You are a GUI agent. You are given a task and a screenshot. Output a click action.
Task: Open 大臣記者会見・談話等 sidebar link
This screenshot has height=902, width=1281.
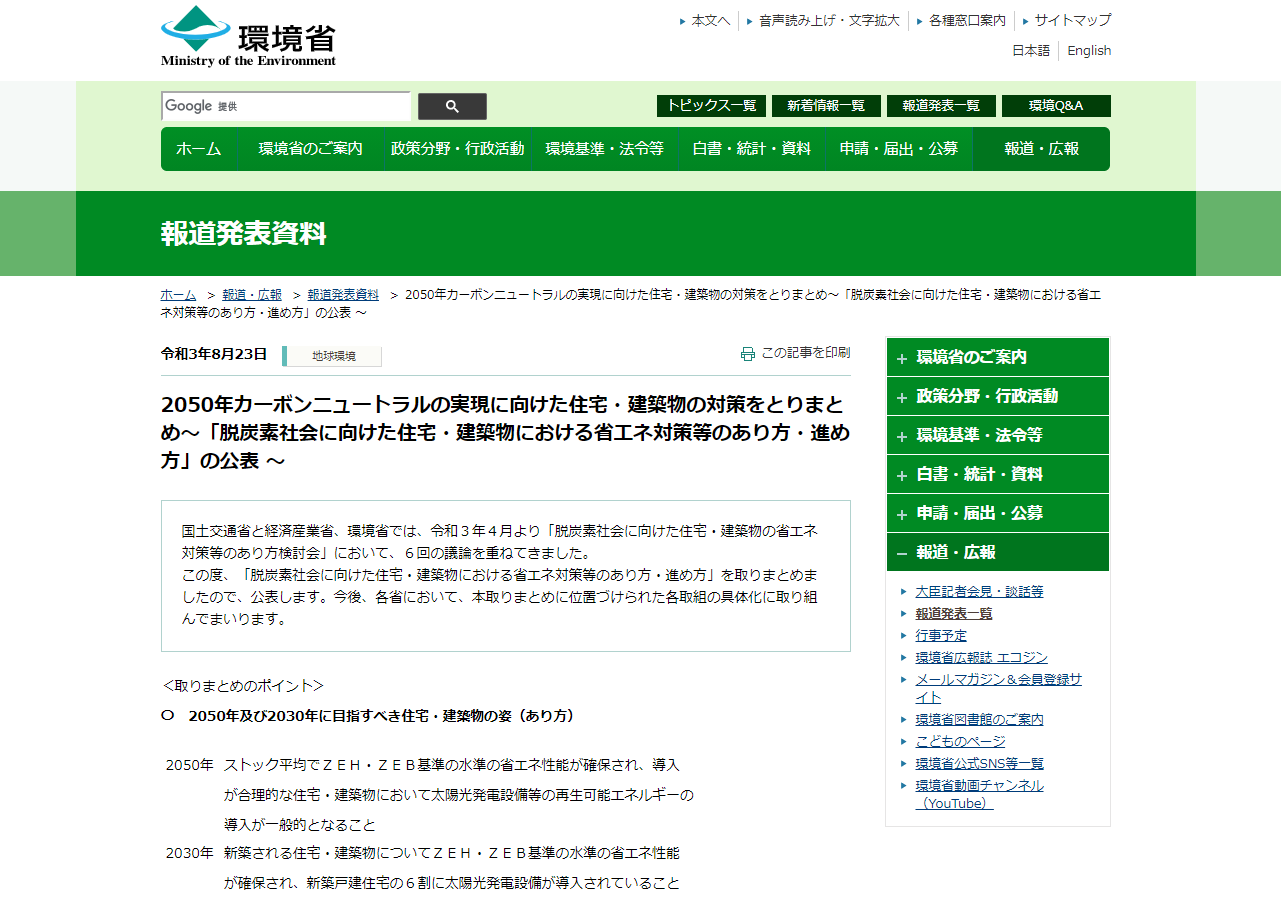tap(979, 592)
